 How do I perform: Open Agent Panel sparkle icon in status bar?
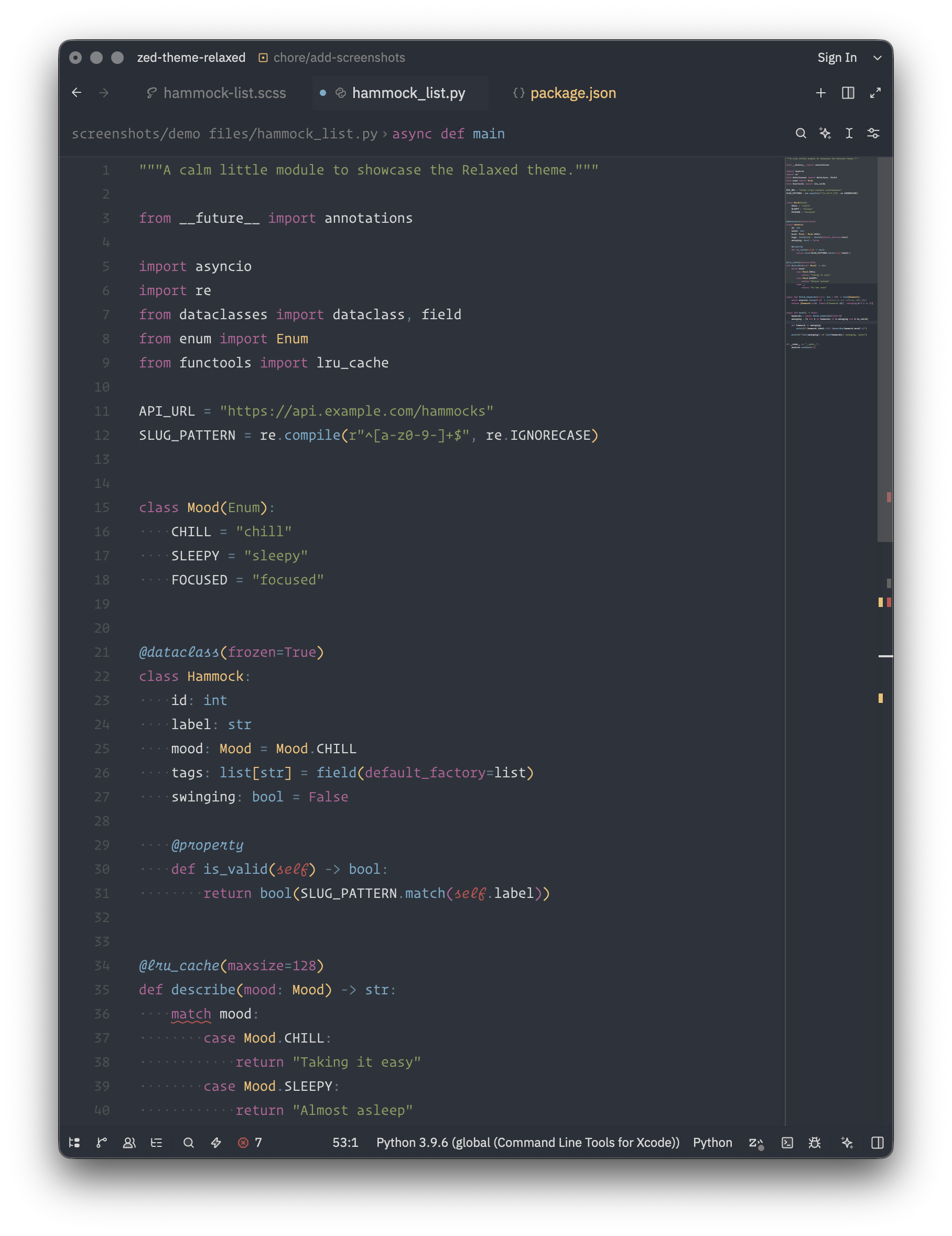[x=847, y=1142]
